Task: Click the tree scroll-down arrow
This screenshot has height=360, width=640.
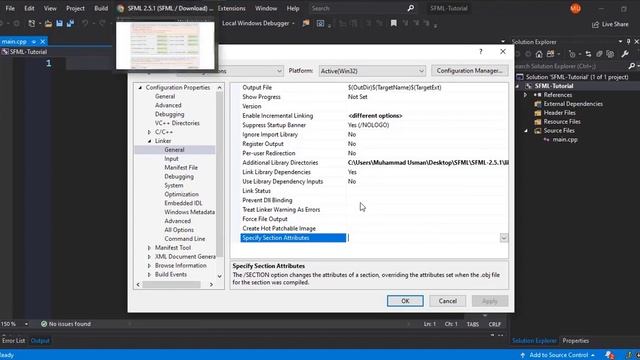Action: pyautogui.click(x=220, y=276)
